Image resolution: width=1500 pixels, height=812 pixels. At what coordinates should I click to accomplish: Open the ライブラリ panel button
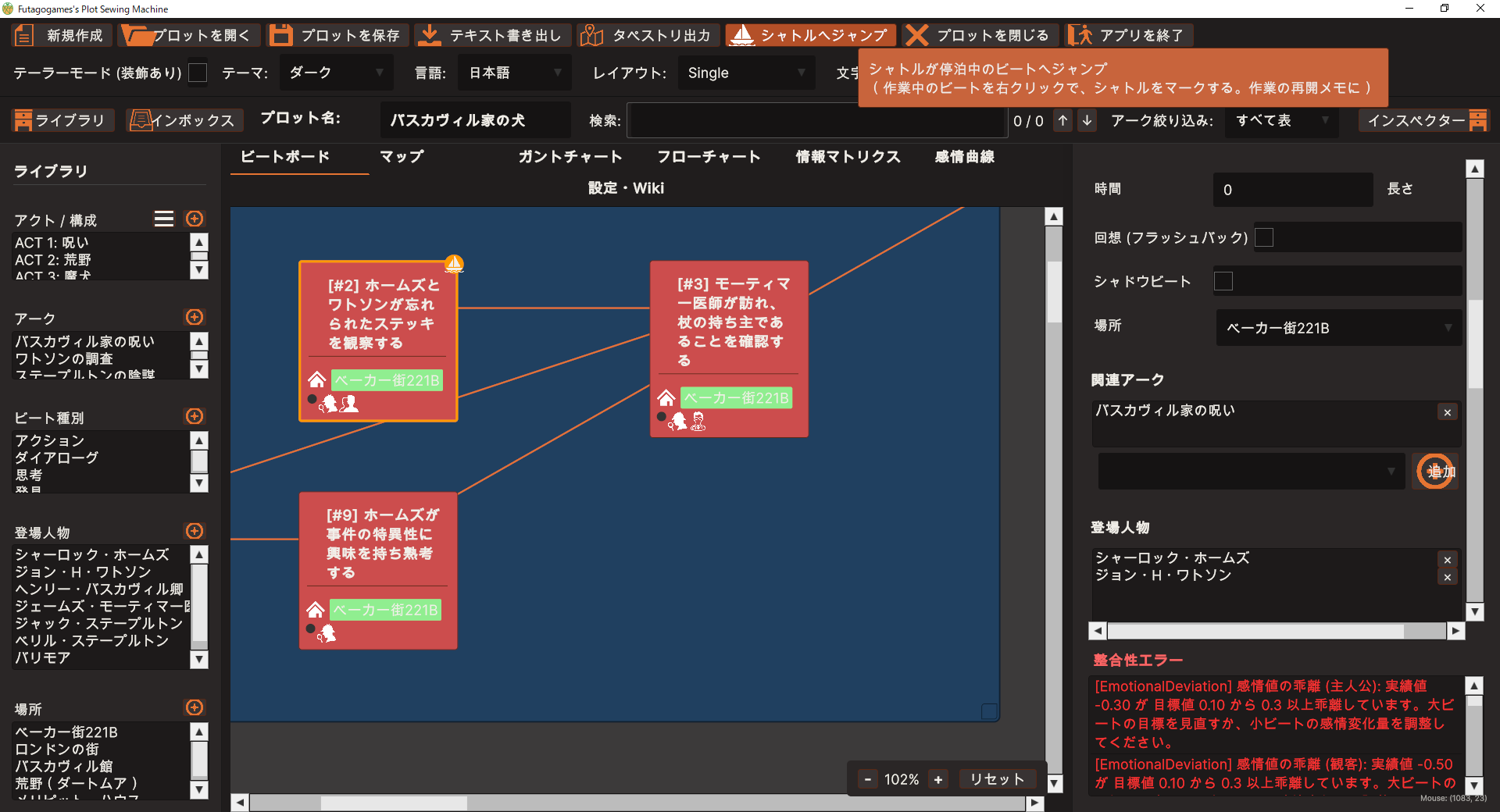pyautogui.click(x=63, y=120)
